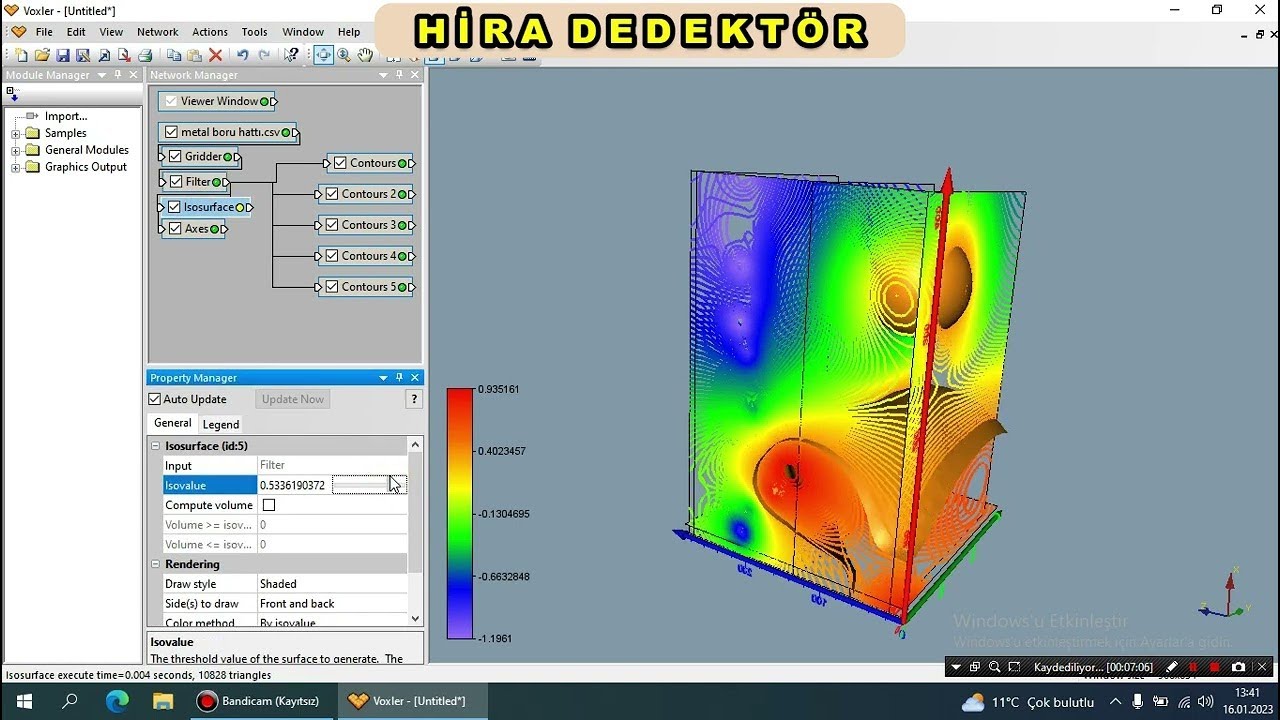Screen dimensions: 1280x720
Task: Close the Property Manager panel
Action: [x=416, y=378]
